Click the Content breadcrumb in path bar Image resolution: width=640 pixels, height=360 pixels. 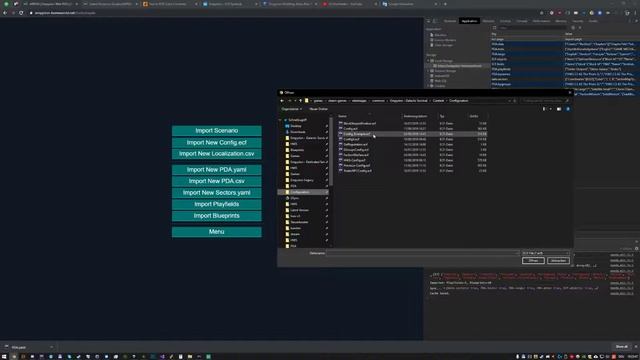pyautogui.click(x=438, y=101)
